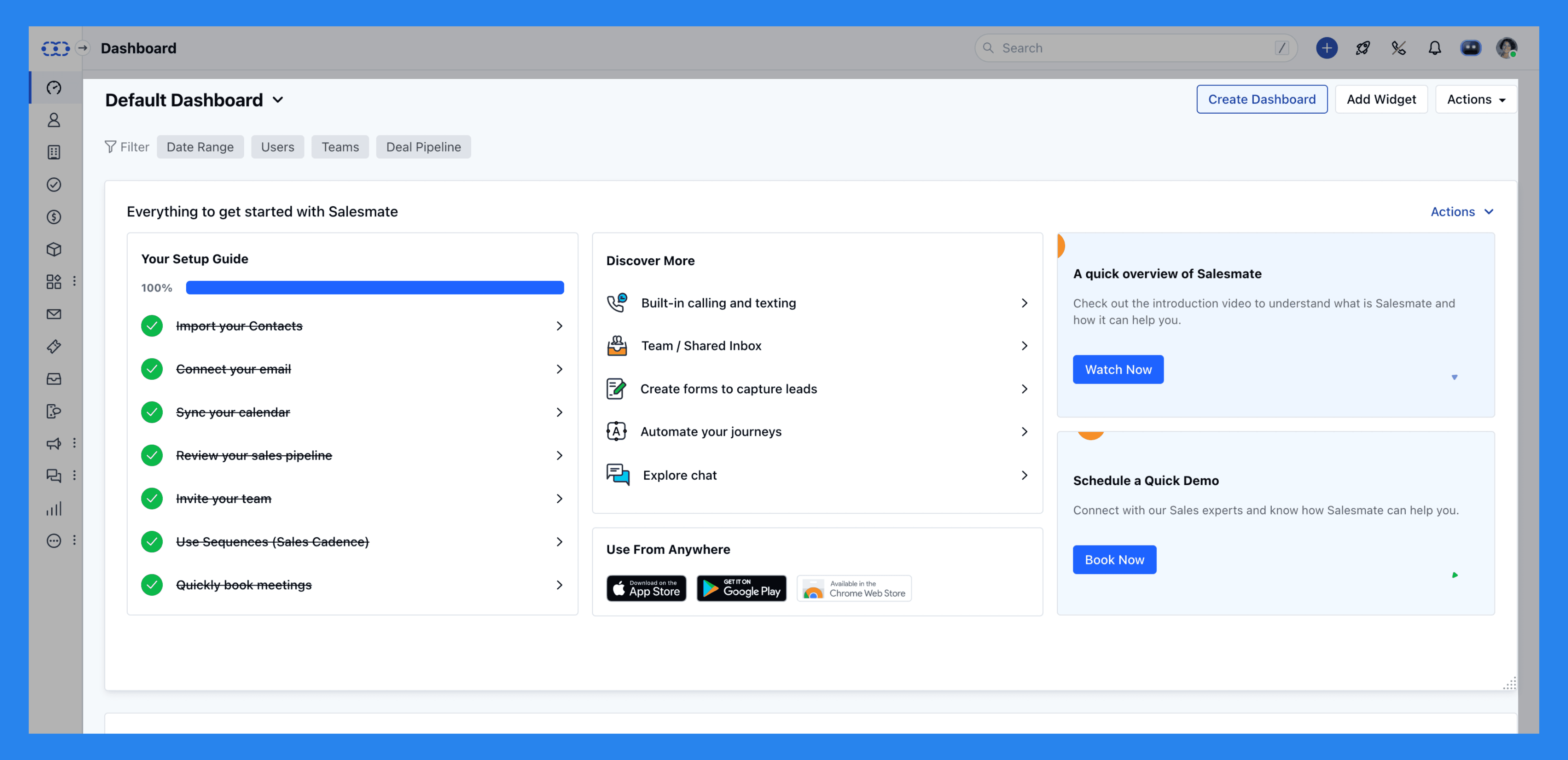
Task: Expand the Import your Contacts step
Action: (x=559, y=326)
